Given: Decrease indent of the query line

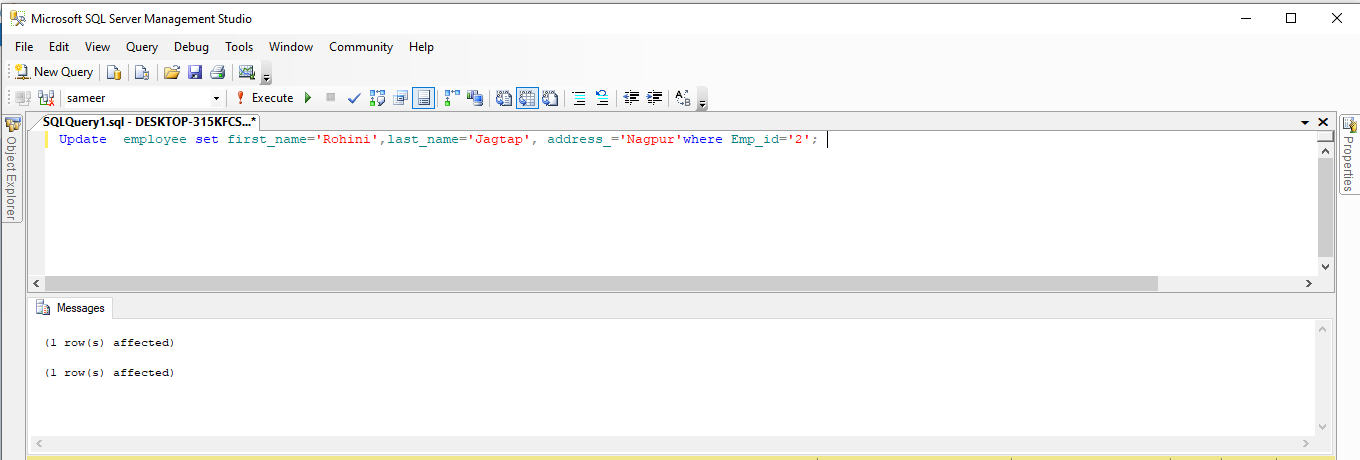Looking at the screenshot, I should [631, 98].
